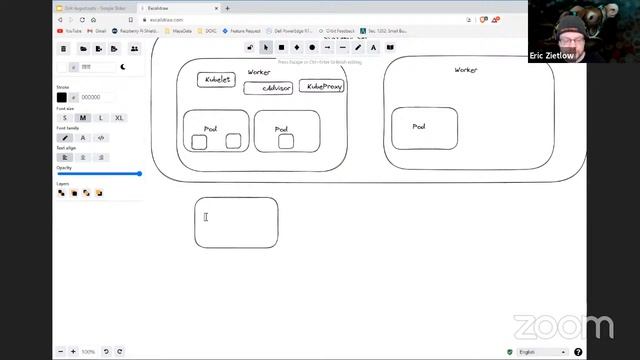
Task: Toggle the canvas lock tool
Action: pyautogui.click(x=250, y=48)
